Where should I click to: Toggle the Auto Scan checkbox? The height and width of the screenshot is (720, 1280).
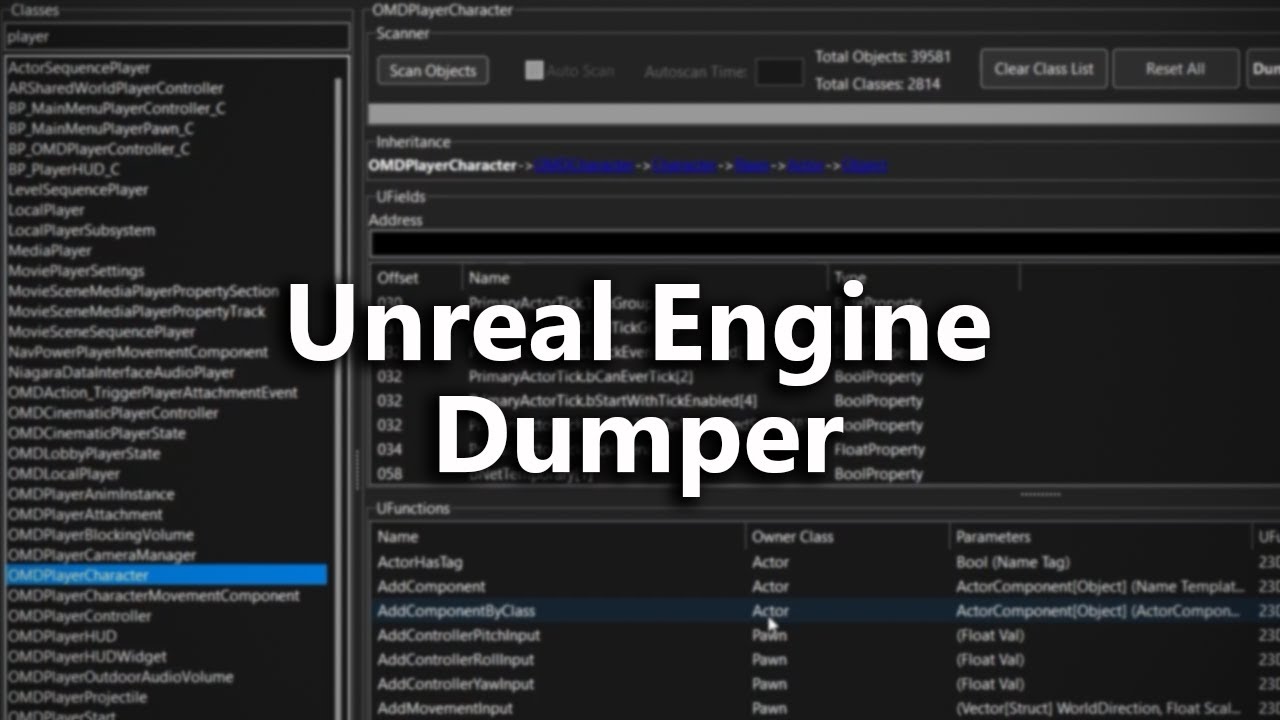click(535, 71)
